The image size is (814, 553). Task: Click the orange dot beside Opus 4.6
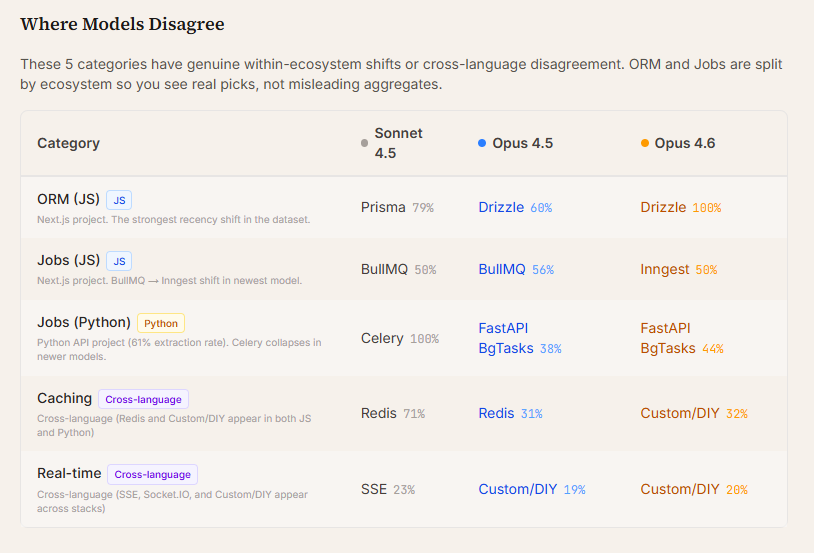click(x=644, y=143)
